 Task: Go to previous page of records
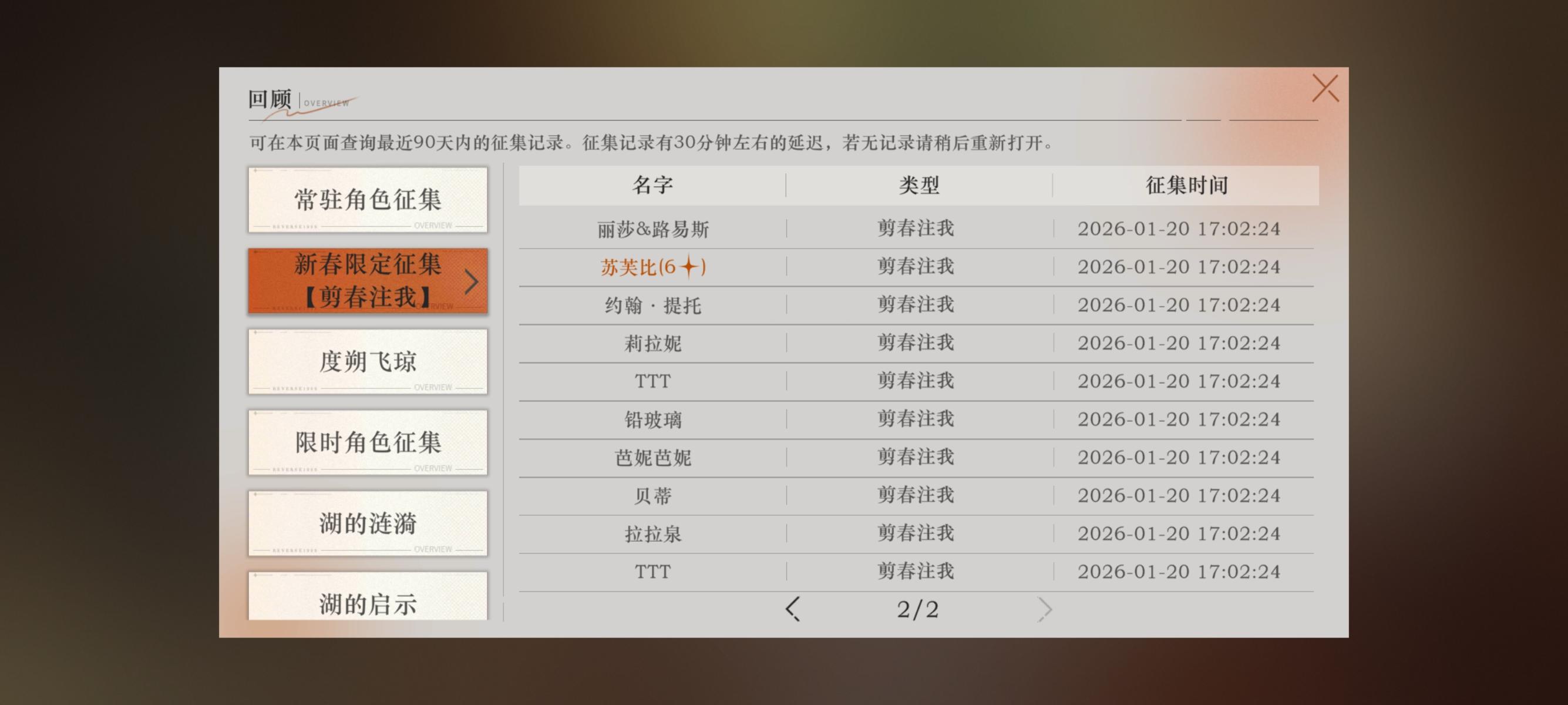[x=793, y=608]
